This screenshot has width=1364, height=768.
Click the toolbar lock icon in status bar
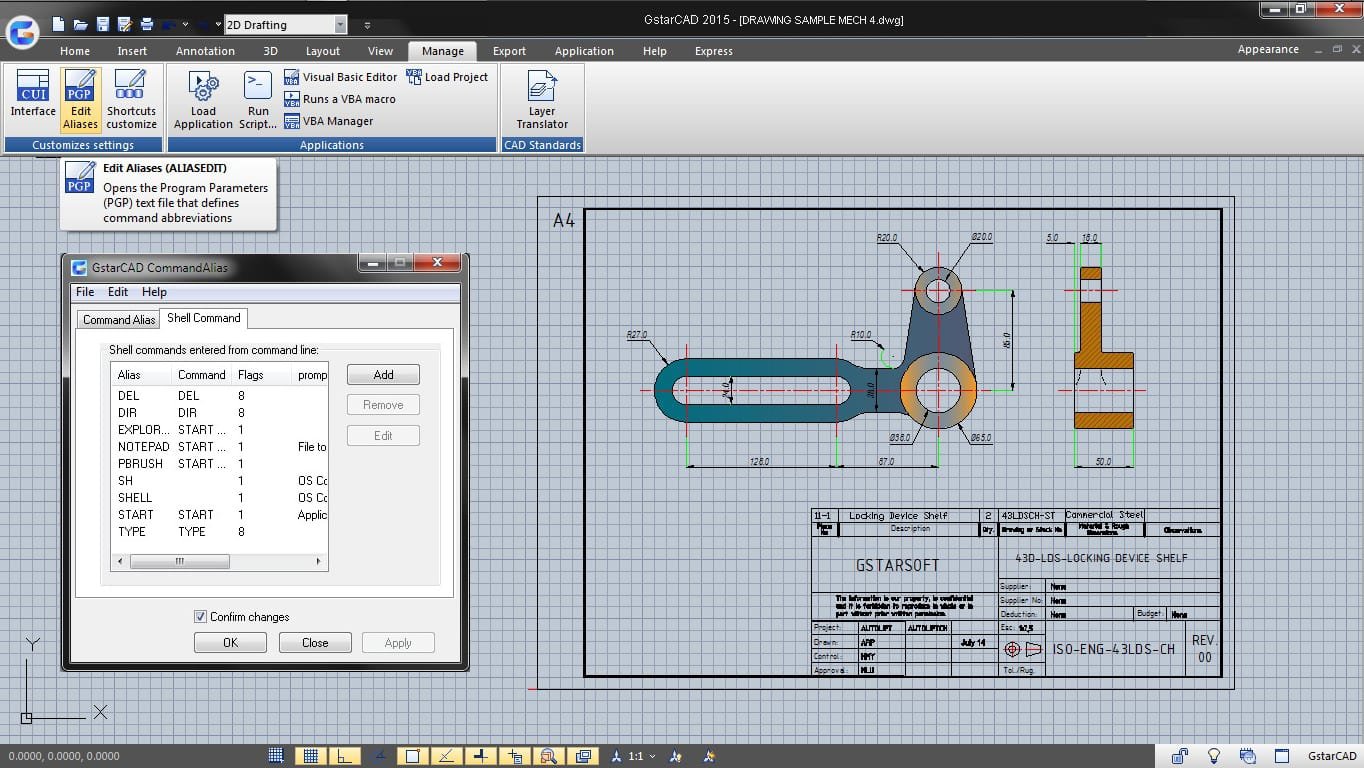click(x=1180, y=756)
